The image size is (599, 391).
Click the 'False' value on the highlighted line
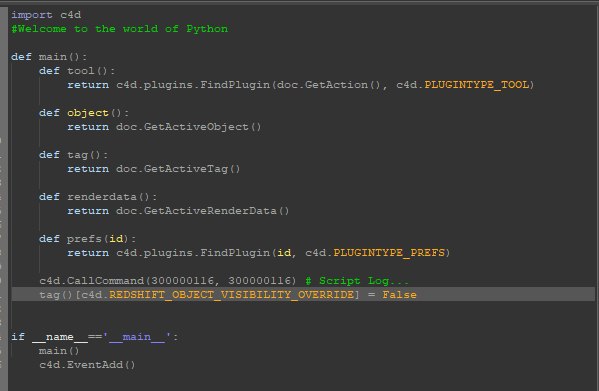(x=399, y=295)
